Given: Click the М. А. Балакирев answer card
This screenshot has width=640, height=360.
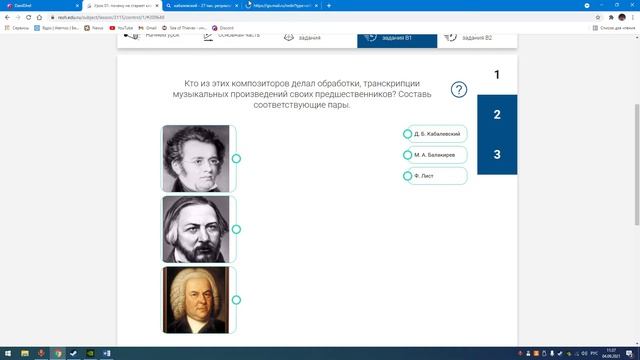Looking at the screenshot, I should point(437,155).
